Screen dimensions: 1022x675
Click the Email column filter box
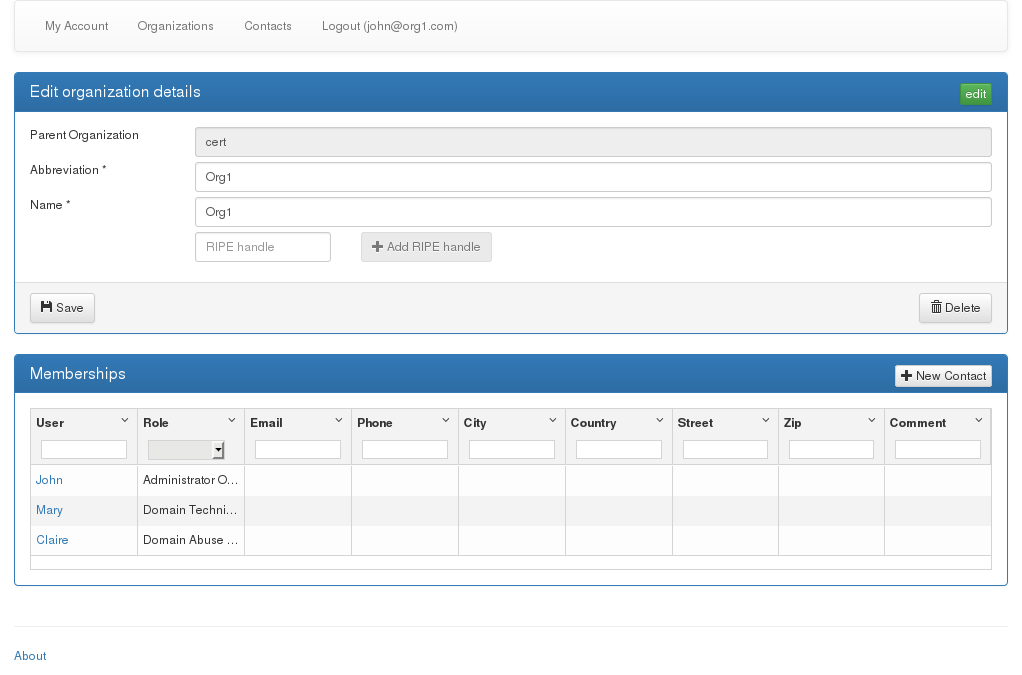tap(298, 450)
